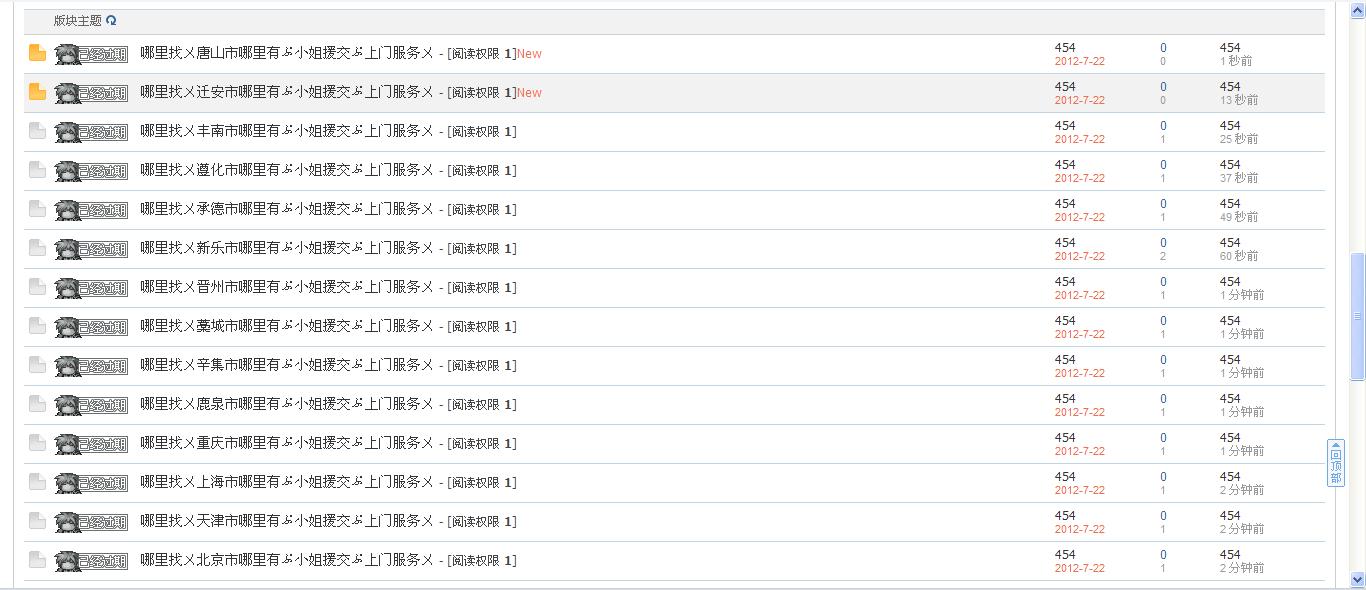Open the thread title mentioning 迁安市
This screenshot has width=1366, height=590.
[x=287, y=92]
